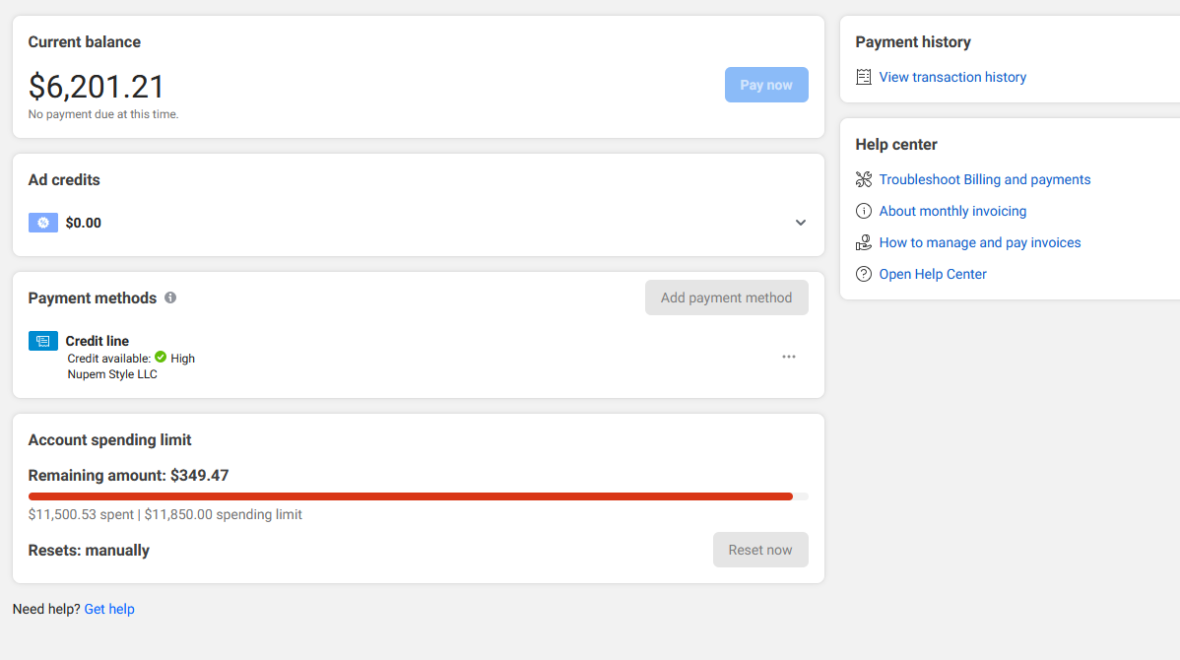This screenshot has width=1180, height=660.
Task: Click the ad credits coupon icon
Action: tap(43, 223)
